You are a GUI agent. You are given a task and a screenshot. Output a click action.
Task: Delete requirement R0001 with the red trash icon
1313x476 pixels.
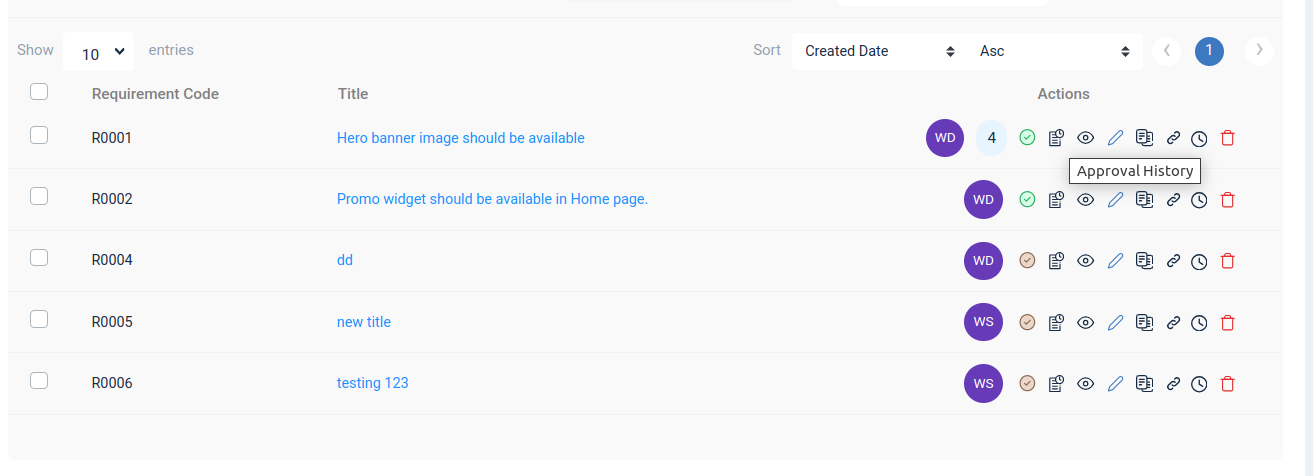tap(1228, 138)
